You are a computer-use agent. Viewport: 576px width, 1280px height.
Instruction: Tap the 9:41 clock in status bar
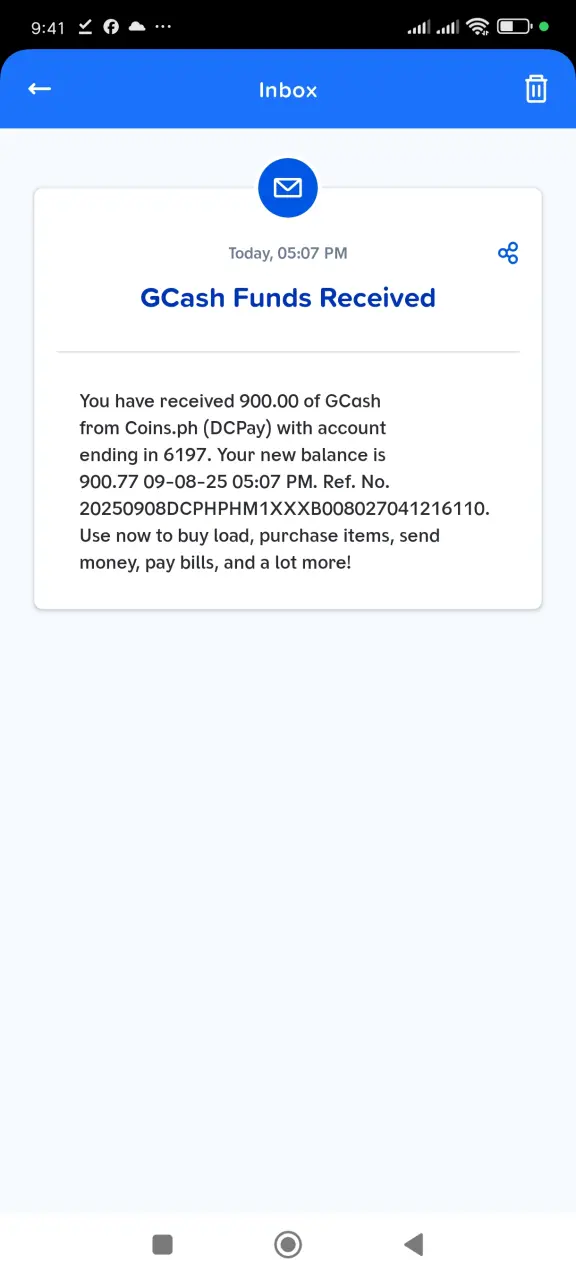coord(48,27)
